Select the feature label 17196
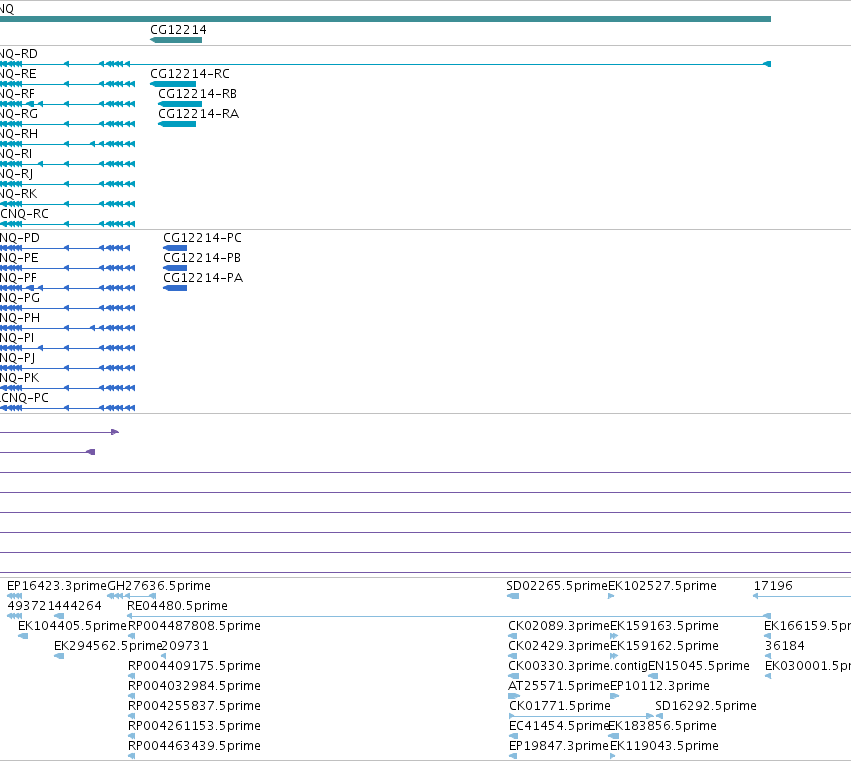The image size is (851, 761). pyautogui.click(x=773, y=586)
